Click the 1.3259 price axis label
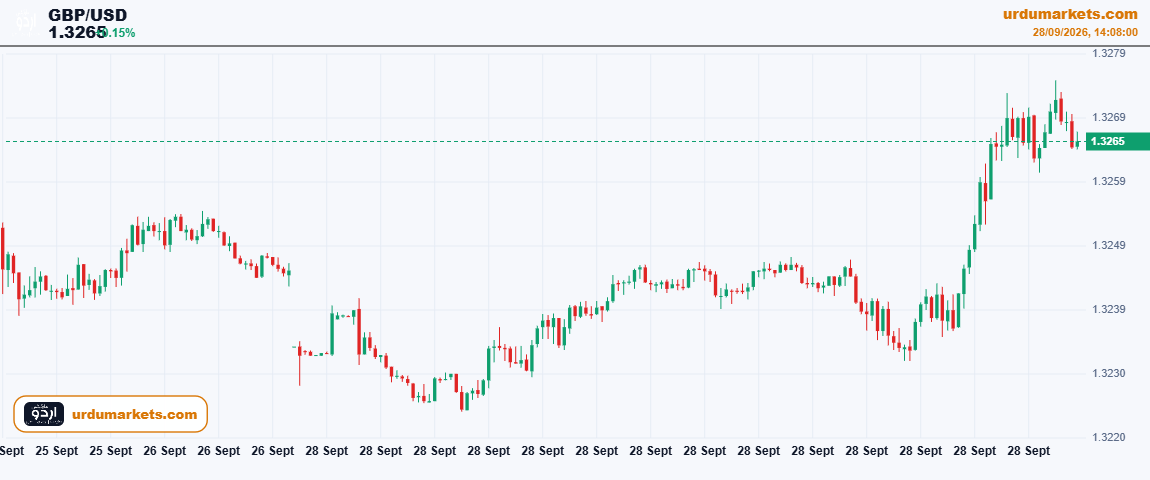 point(1108,181)
